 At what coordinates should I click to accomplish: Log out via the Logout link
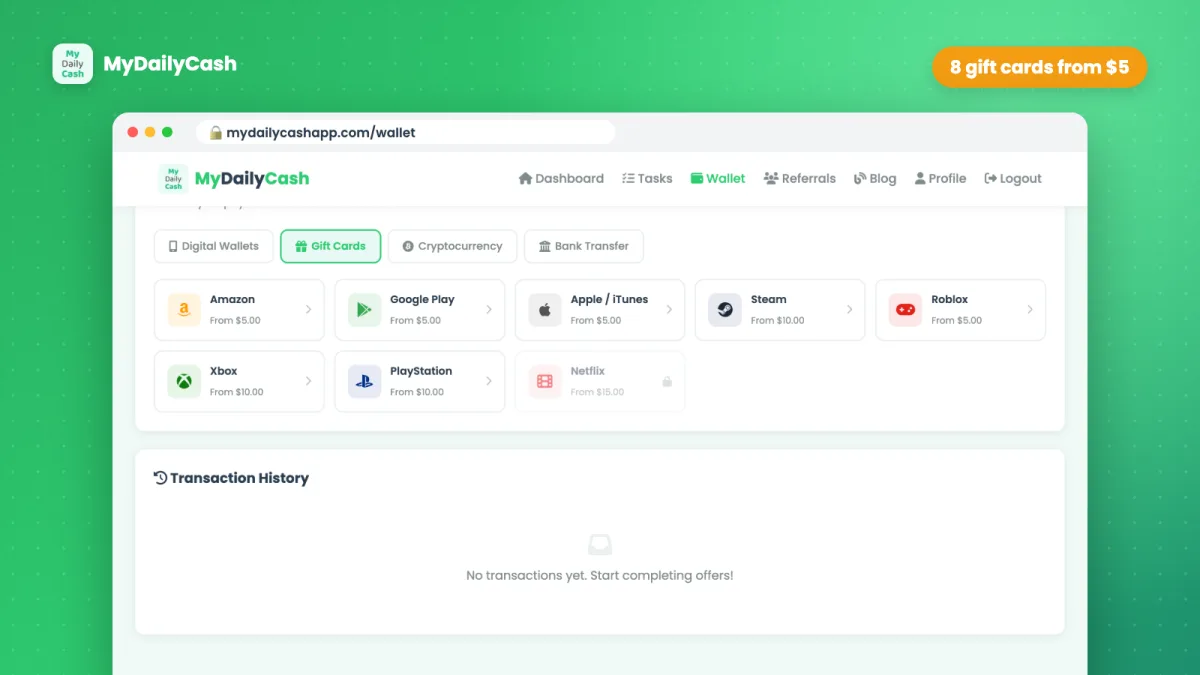point(1013,179)
